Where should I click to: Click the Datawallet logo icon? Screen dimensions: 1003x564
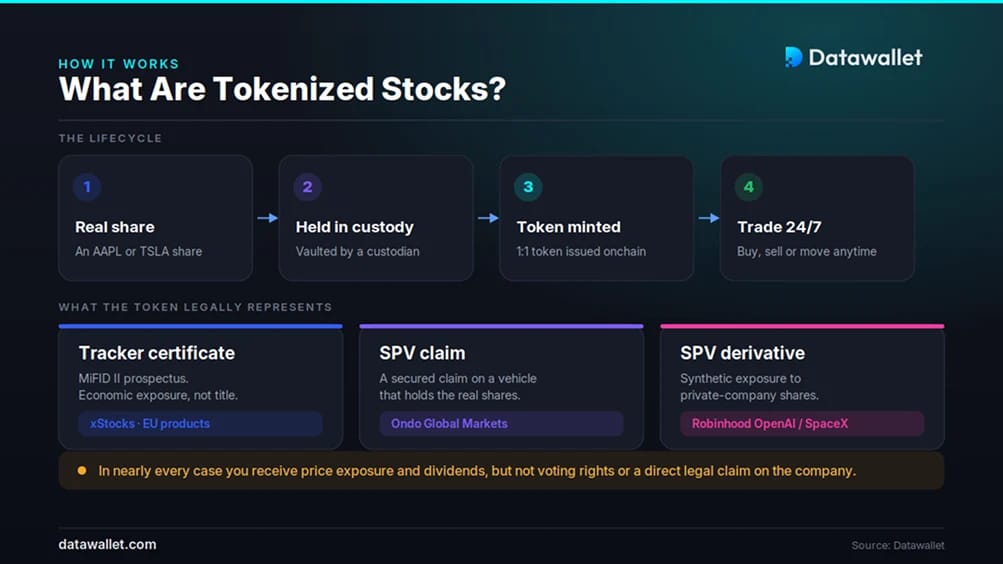click(793, 57)
